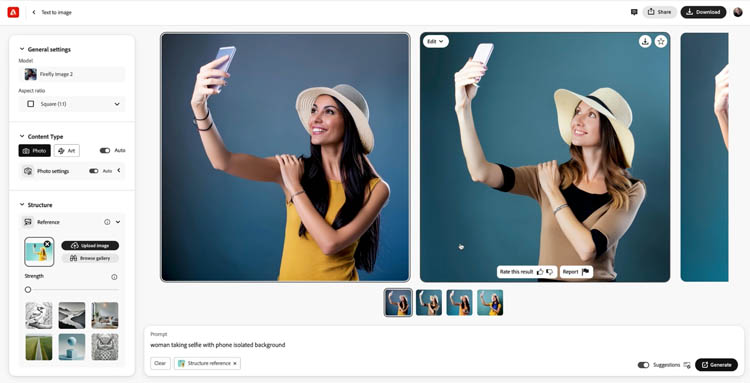Select the Photo content type
Viewport: 750px width, 383px height.
34,151
